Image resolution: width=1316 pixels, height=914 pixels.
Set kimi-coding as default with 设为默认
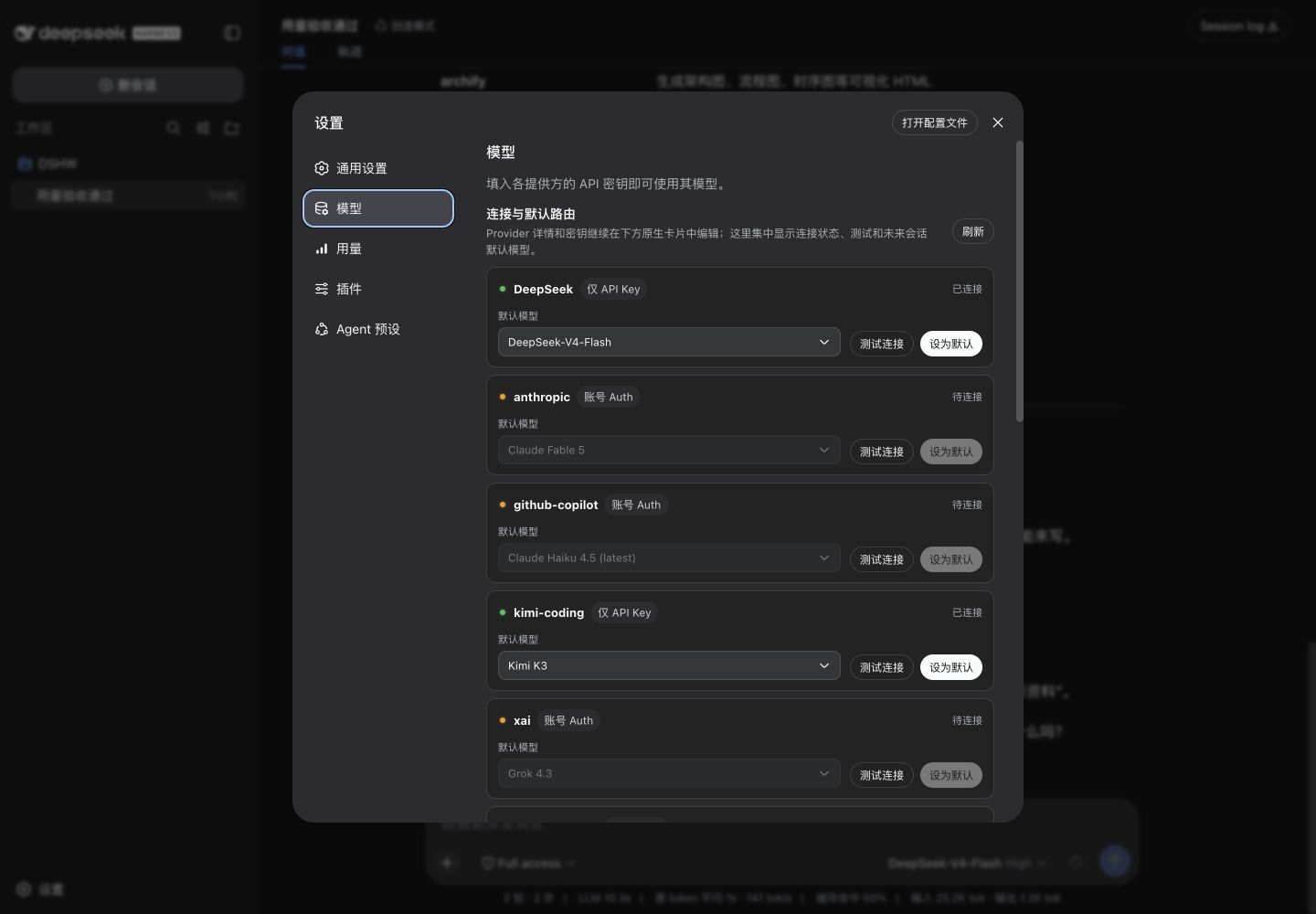pos(951,667)
